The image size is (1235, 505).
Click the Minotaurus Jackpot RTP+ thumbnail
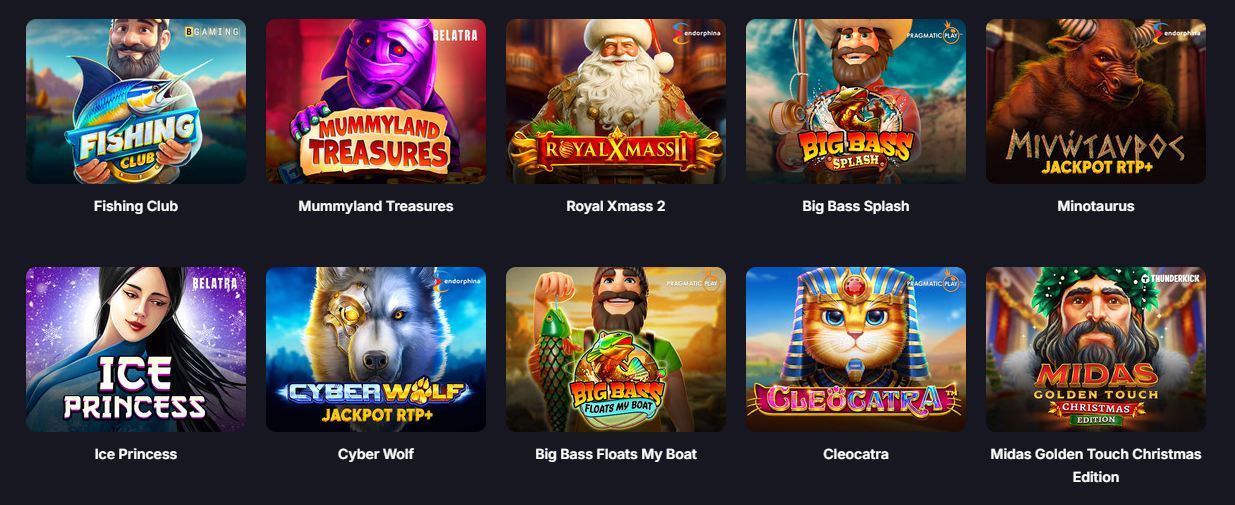(1096, 101)
